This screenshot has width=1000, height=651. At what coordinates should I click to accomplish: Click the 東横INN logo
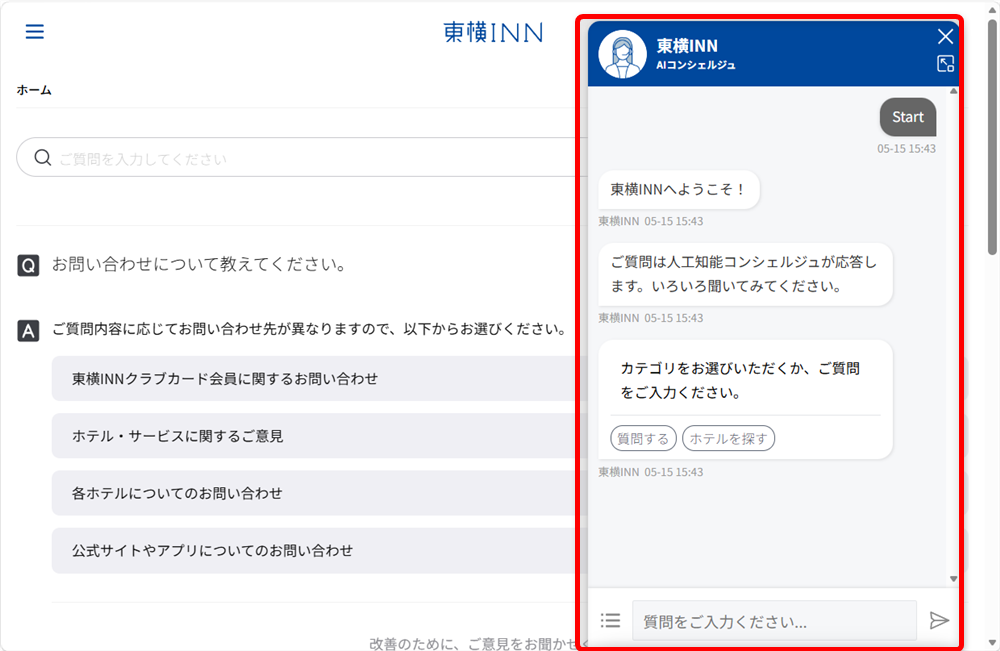pos(493,33)
